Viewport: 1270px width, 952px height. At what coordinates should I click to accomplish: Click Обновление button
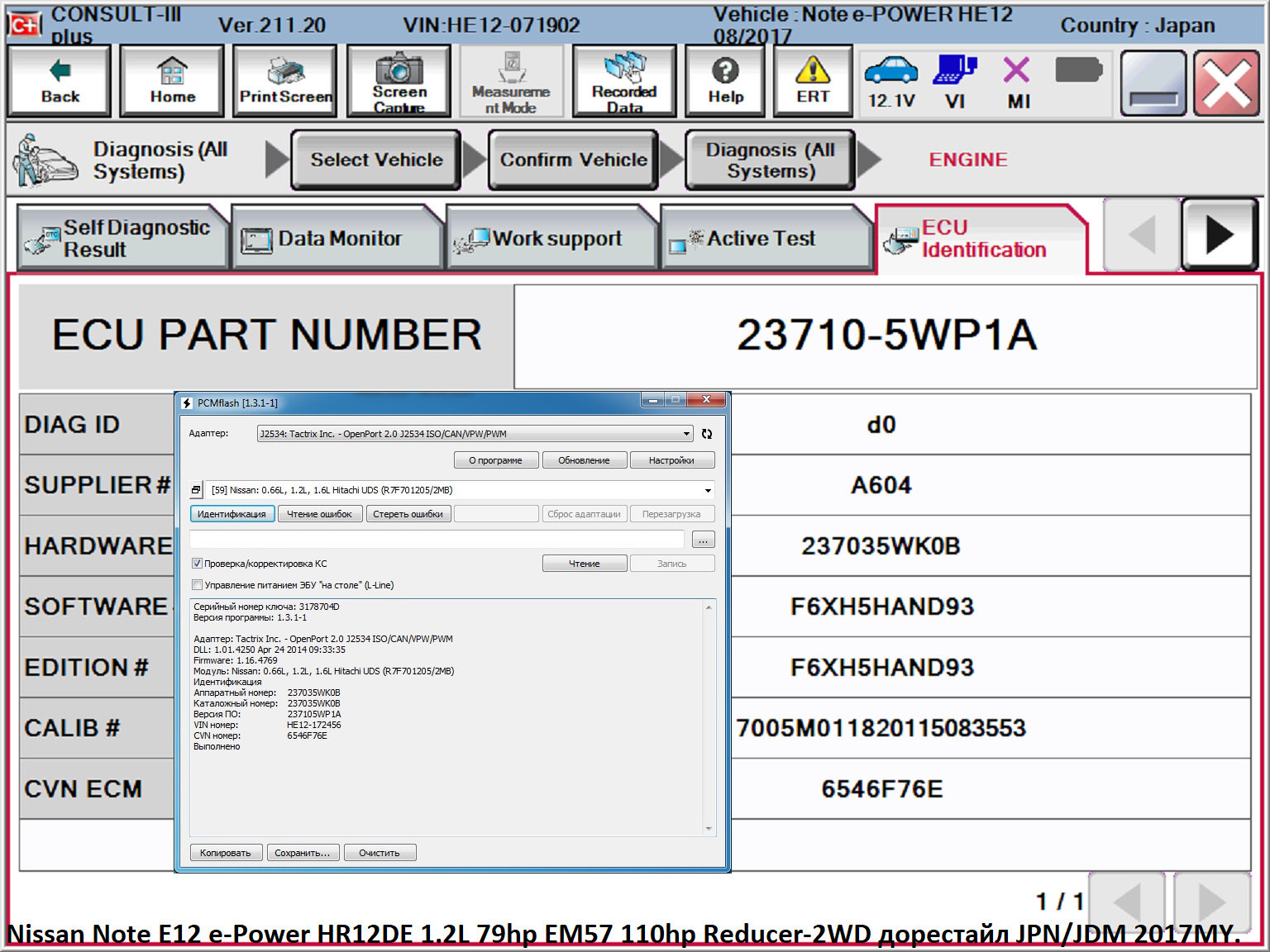coord(584,460)
